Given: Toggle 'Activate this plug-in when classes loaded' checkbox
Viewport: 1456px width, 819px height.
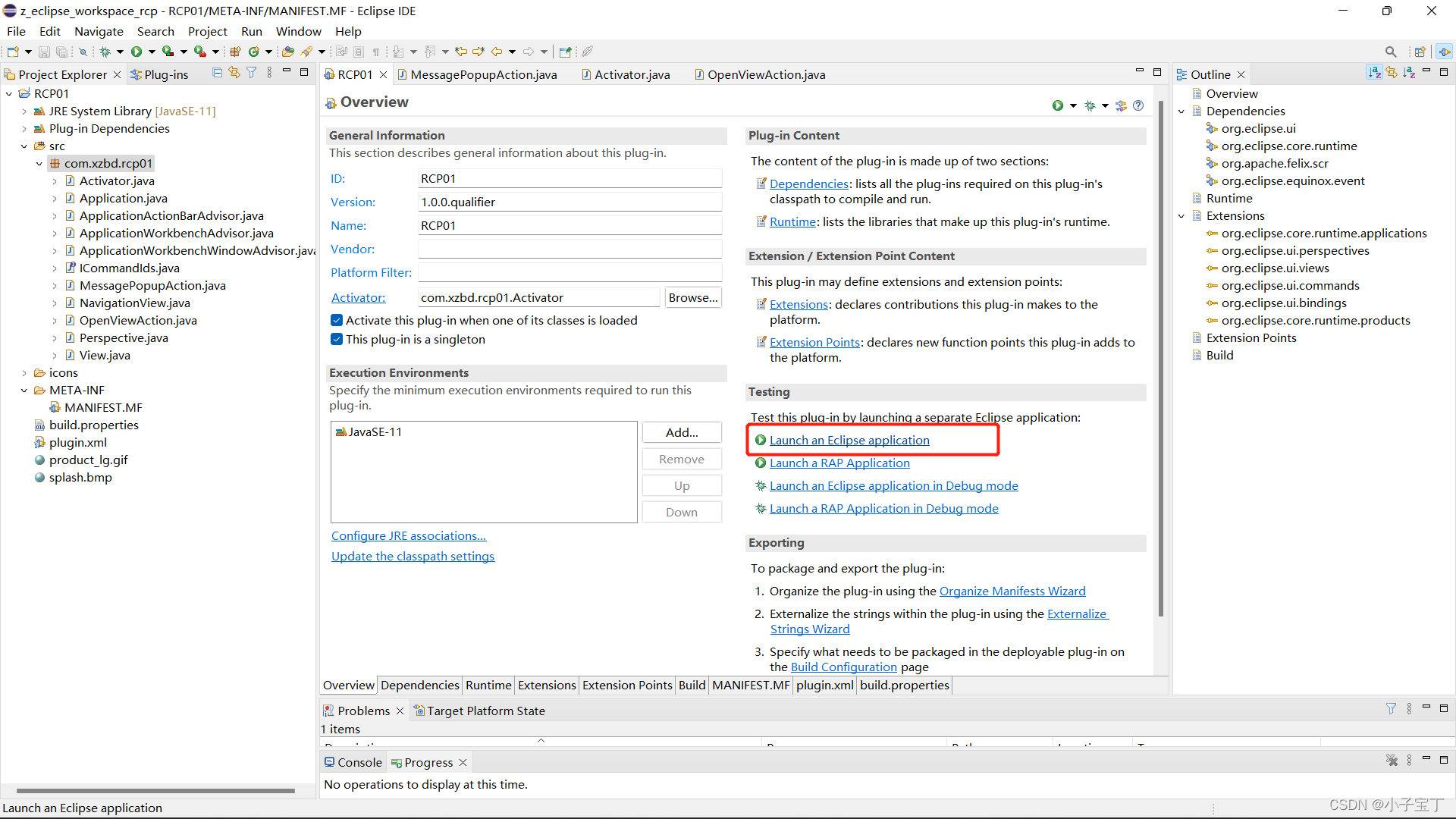Looking at the screenshot, I should (337, 320).
